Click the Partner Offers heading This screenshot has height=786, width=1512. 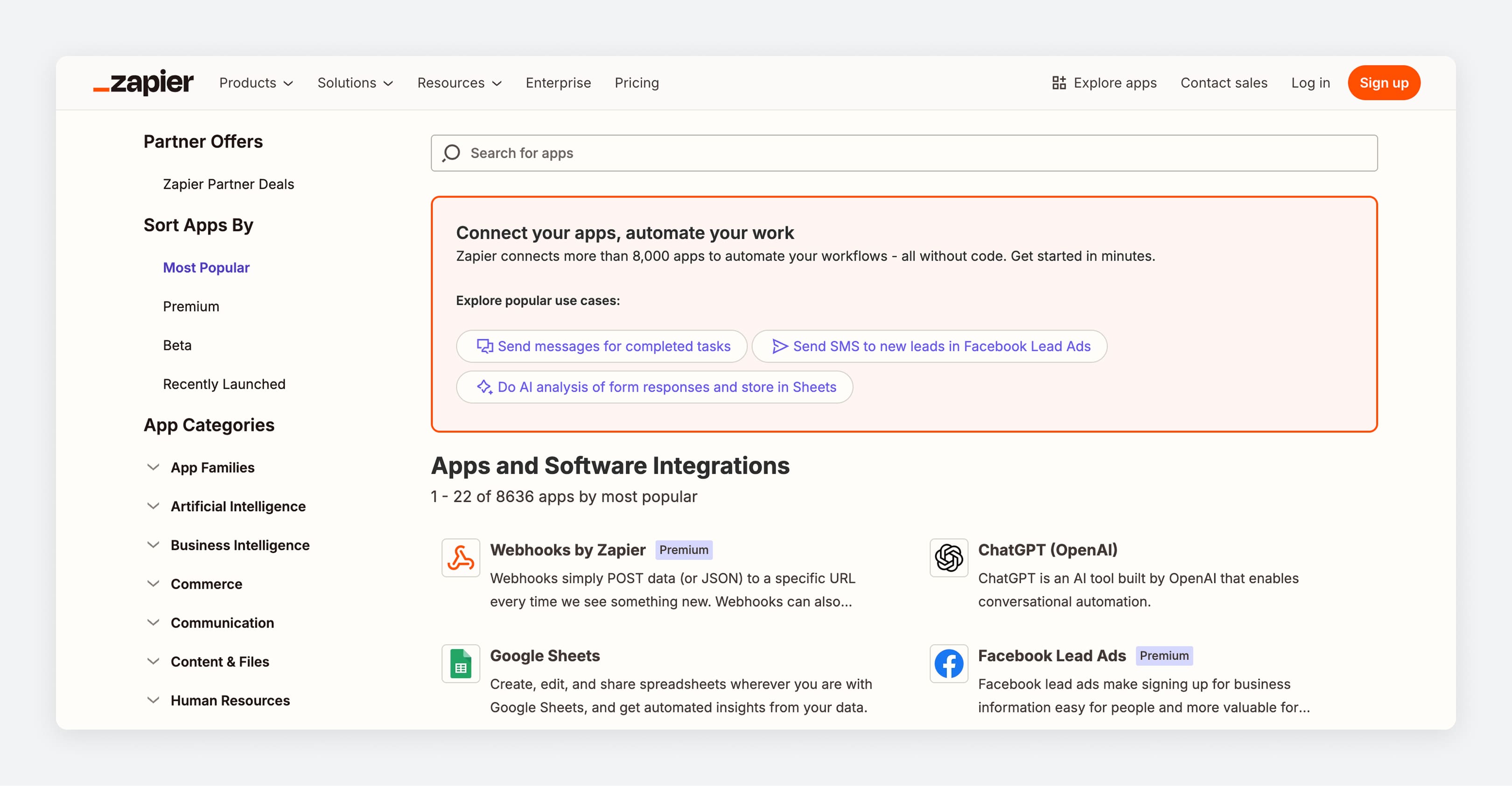203,141
